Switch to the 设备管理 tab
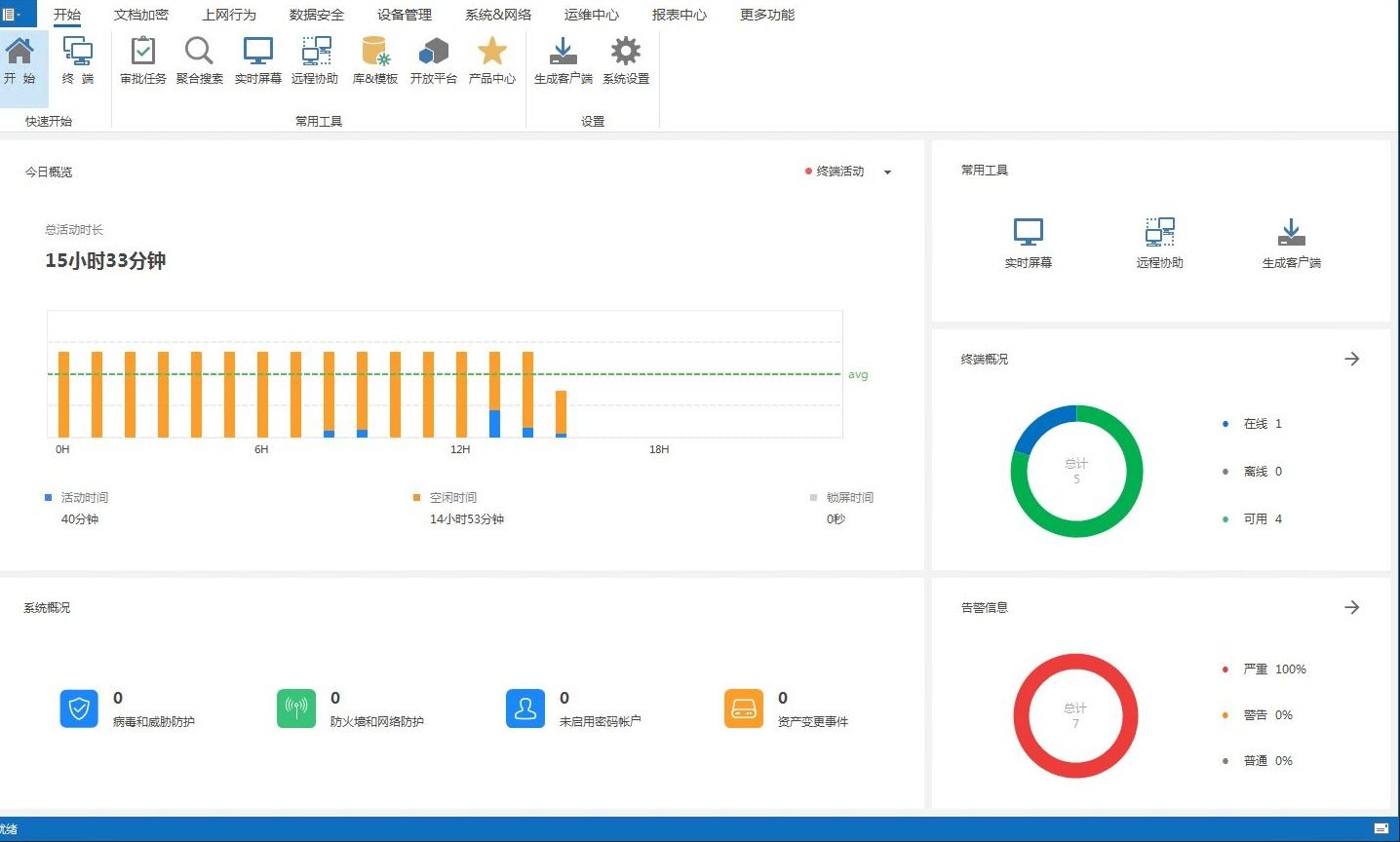Image resolution: width=1400 pixels, height=842 pixels. [405, 15]
